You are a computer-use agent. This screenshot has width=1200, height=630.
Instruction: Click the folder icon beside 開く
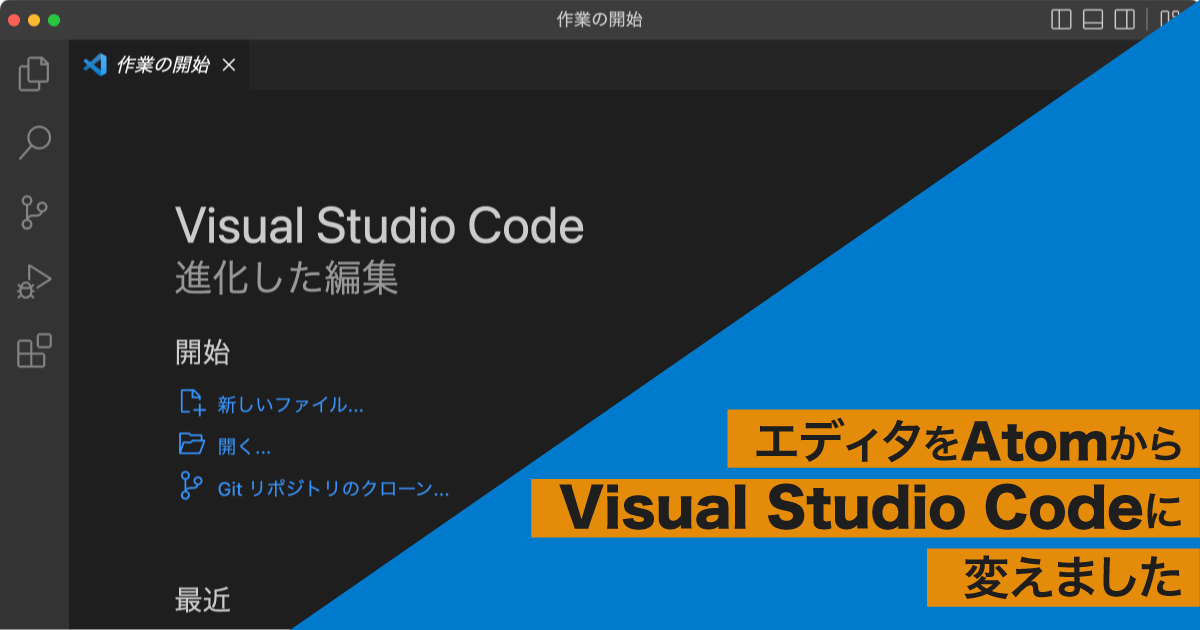click(x=191, y=444)
